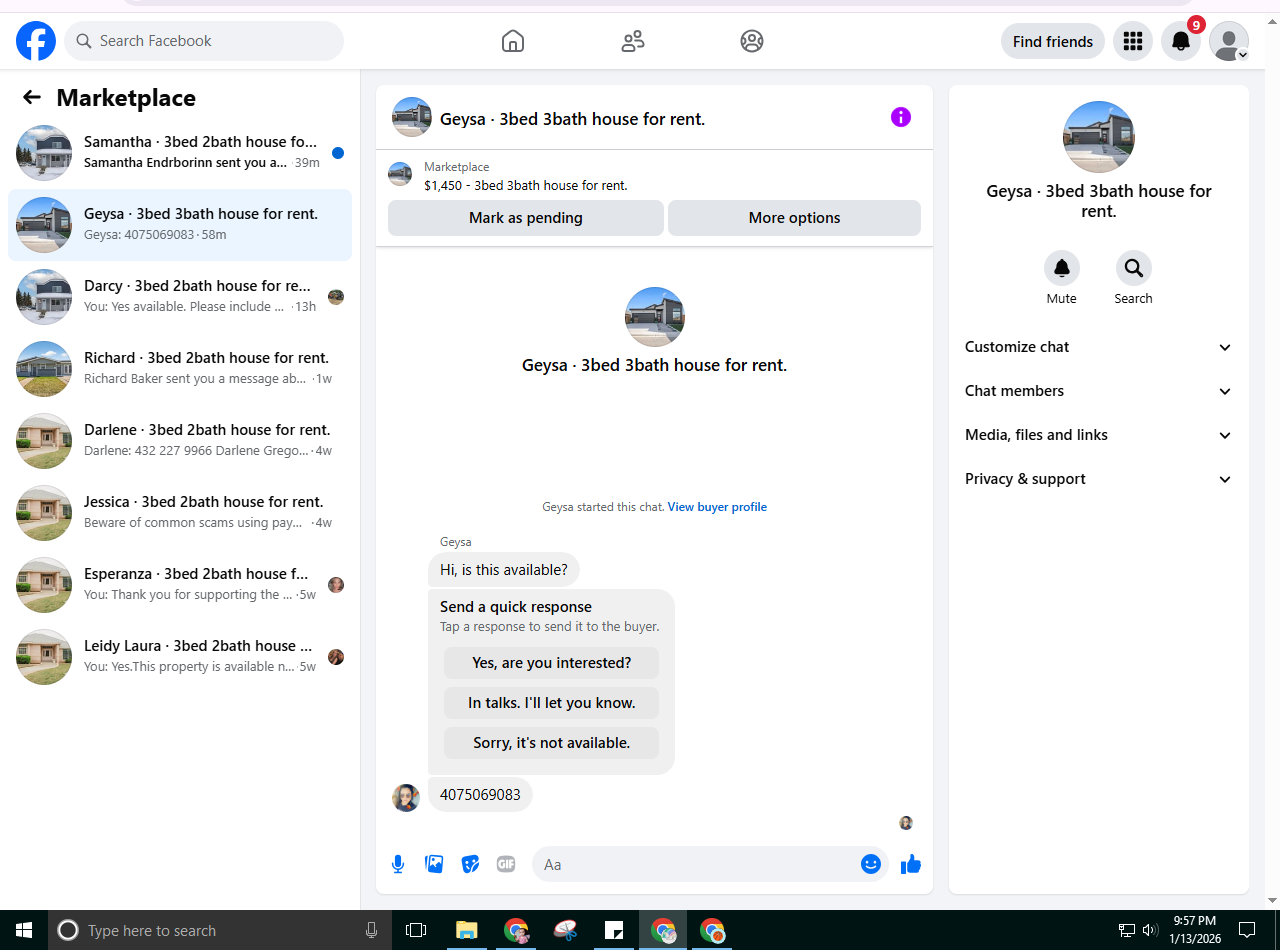Record a voice clip microphone icon
This screenshot has width=1280, height=950.
click(x=398, y=864)
